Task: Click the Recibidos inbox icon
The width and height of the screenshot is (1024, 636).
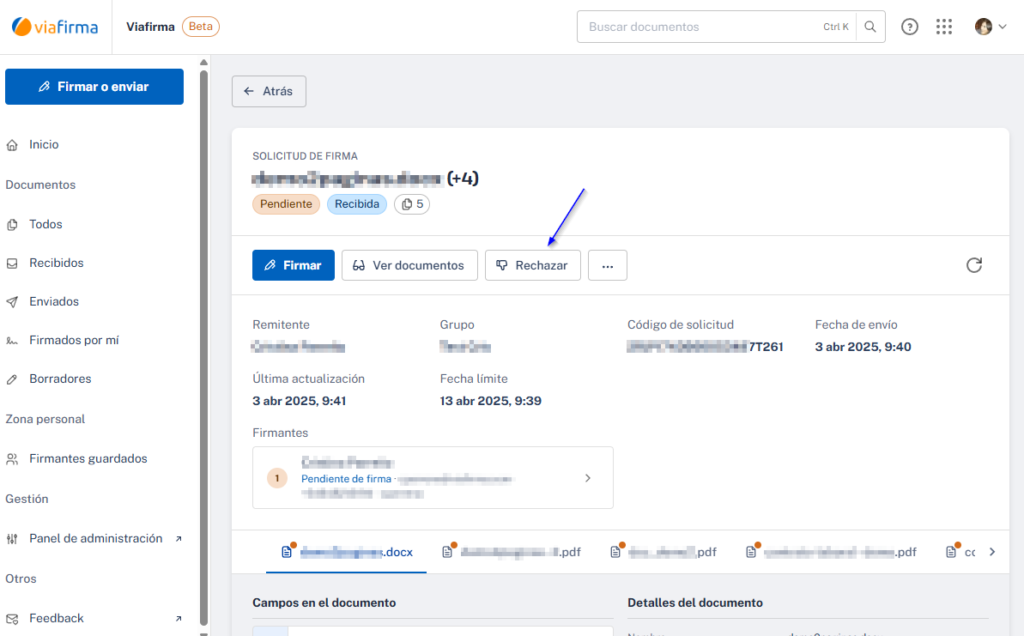Action: click(x=12, y=264)
